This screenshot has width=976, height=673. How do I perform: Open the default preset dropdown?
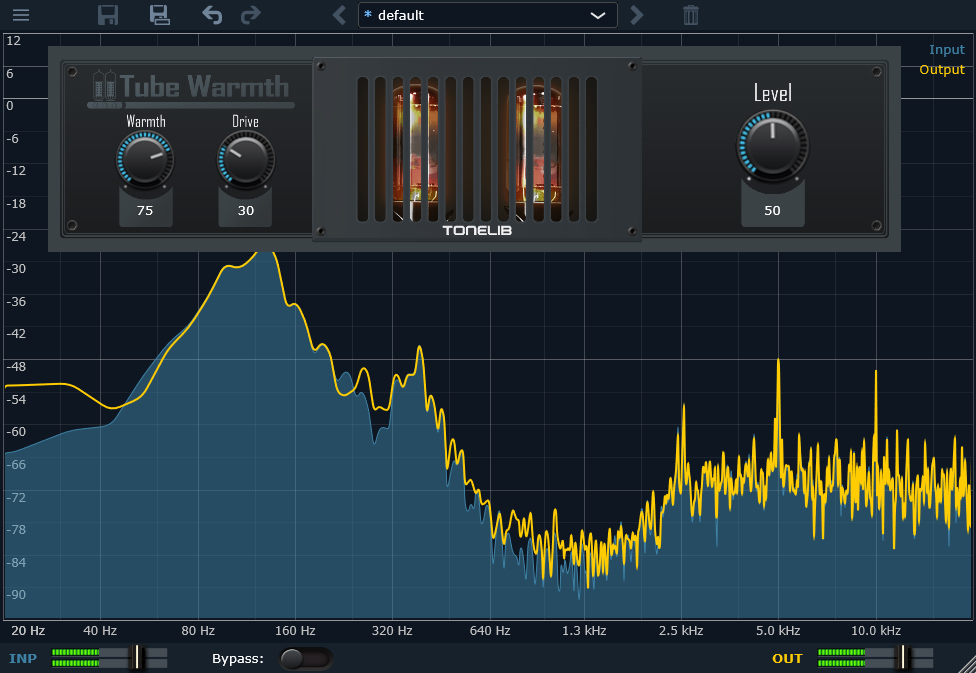[487, 15]
